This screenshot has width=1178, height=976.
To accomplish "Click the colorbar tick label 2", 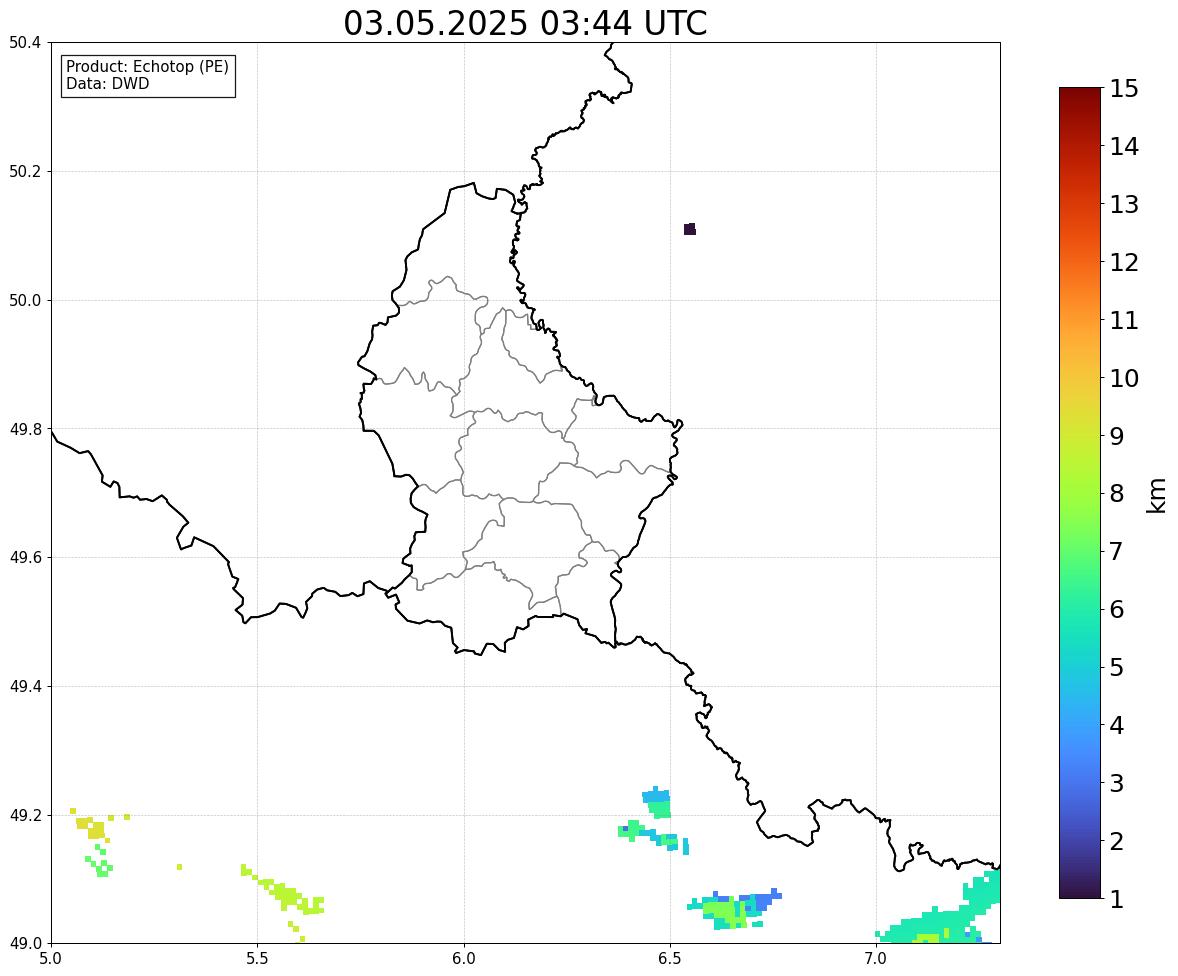I will (x=1117, y=841).
